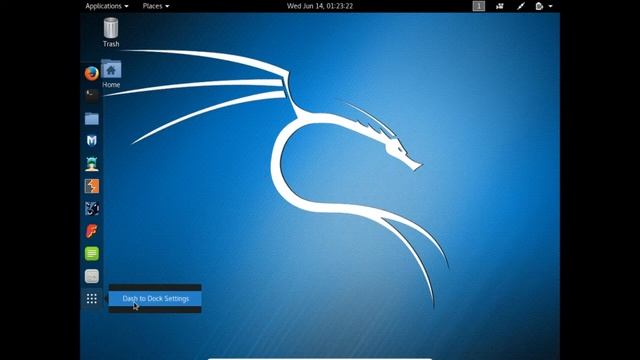This screenshot has height=360, width=640.
Task: Select the Trash desktop icon
Action: click(x=111, y=33)
